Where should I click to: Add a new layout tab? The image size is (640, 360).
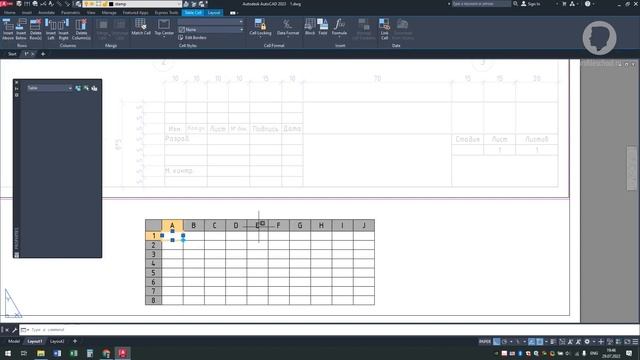(x=75, y=341)
